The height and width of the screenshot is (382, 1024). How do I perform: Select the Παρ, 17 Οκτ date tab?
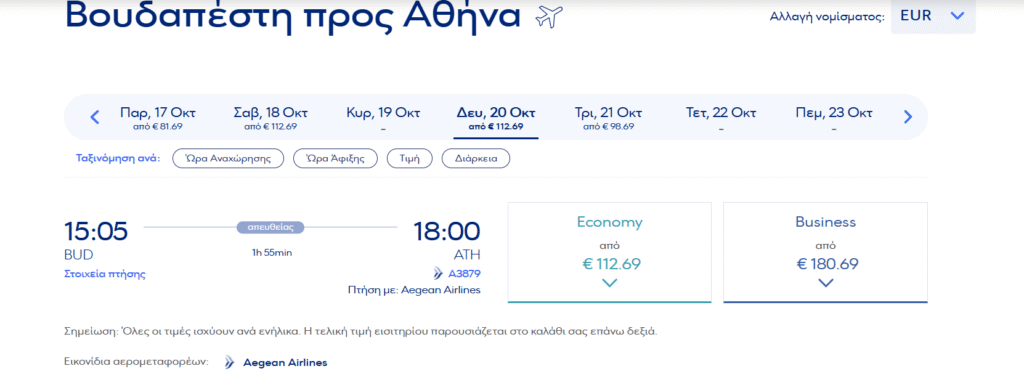pyautogui.click(x=157, y=118)
